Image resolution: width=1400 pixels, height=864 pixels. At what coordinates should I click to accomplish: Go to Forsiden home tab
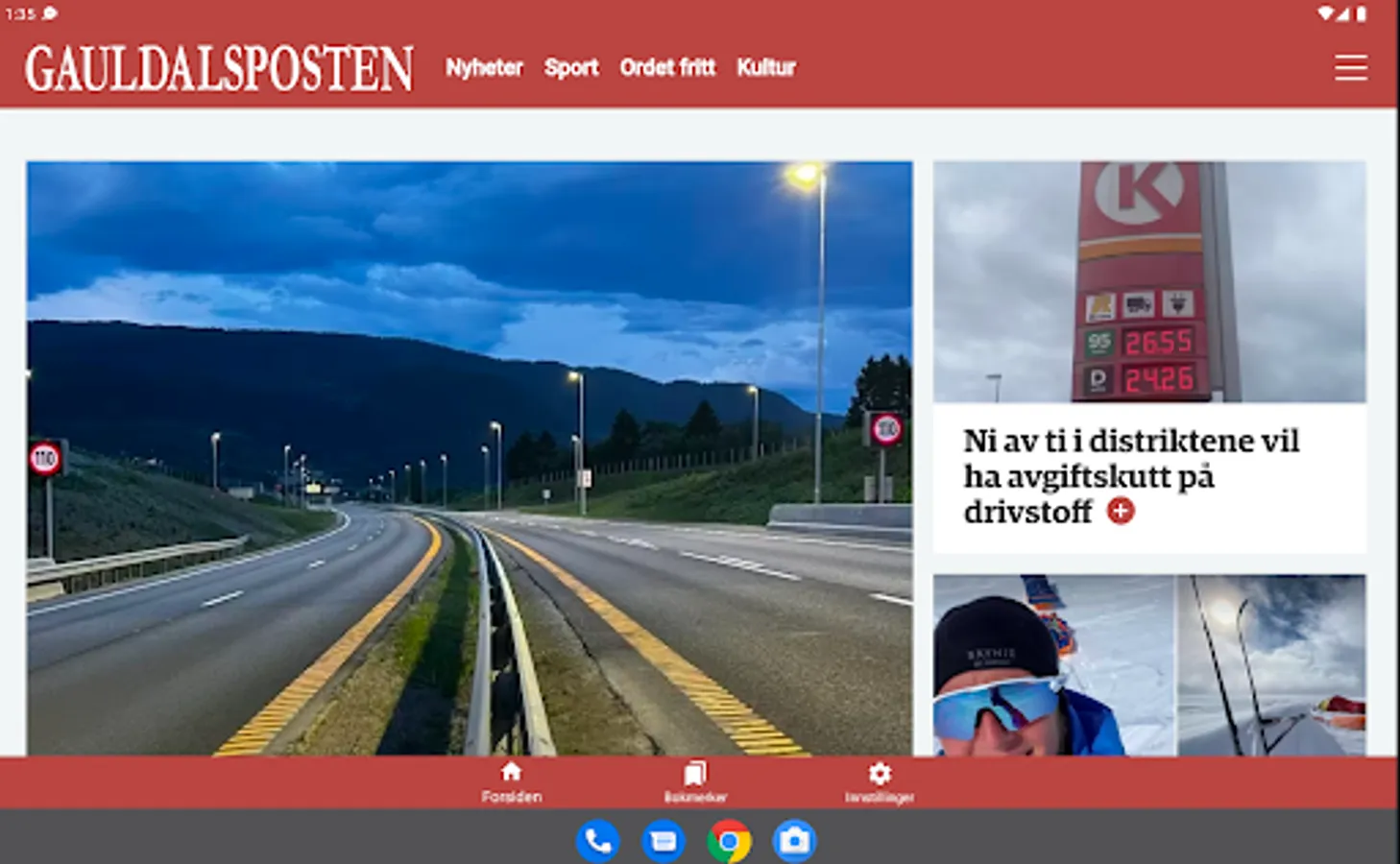coord(512,782)
